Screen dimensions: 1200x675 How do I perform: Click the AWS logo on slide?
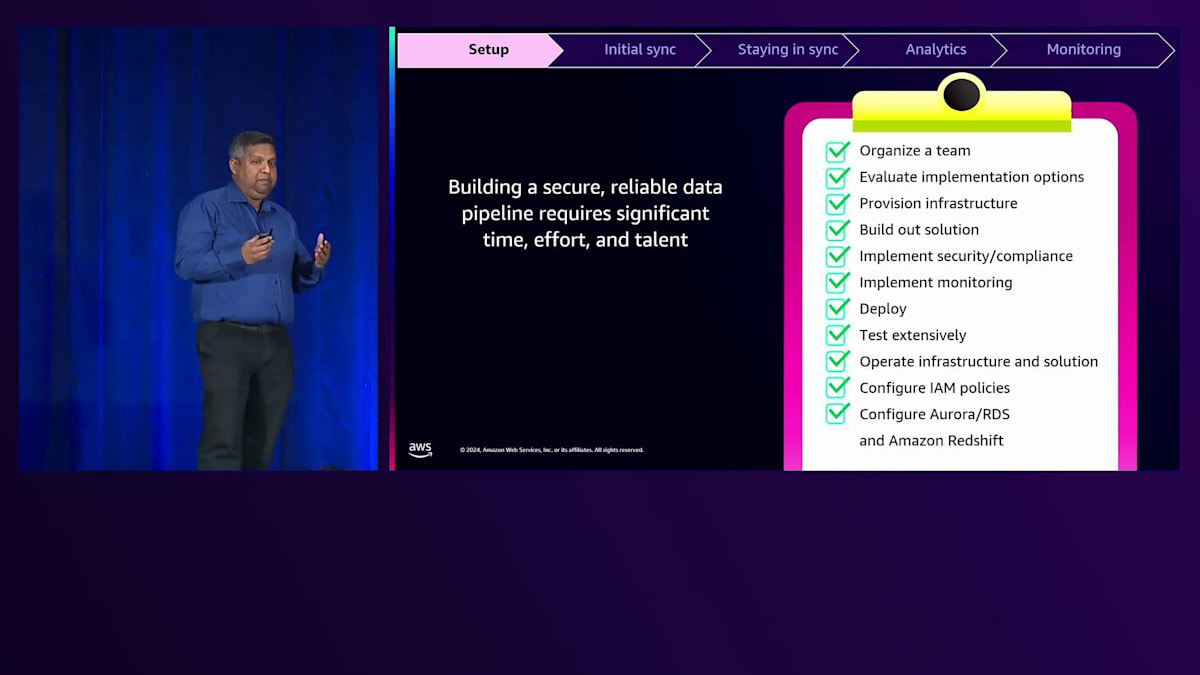click(420, 450)
